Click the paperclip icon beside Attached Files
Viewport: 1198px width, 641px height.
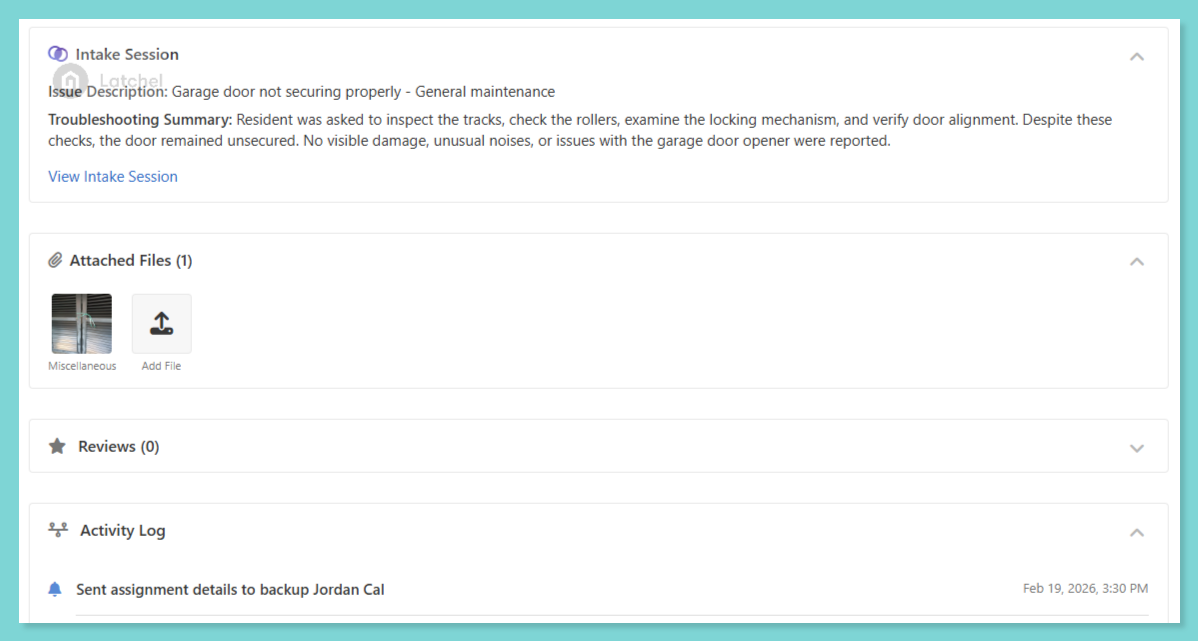[x=55, y=261]
